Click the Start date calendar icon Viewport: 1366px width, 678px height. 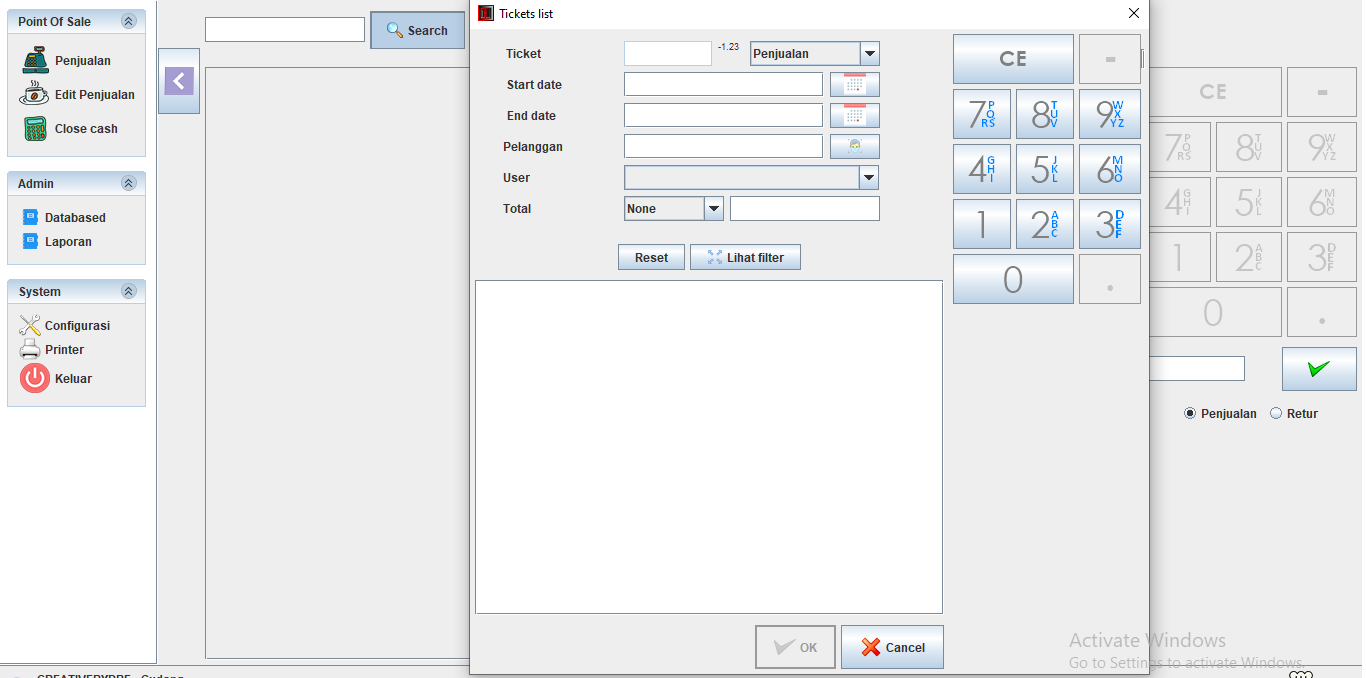854,85
